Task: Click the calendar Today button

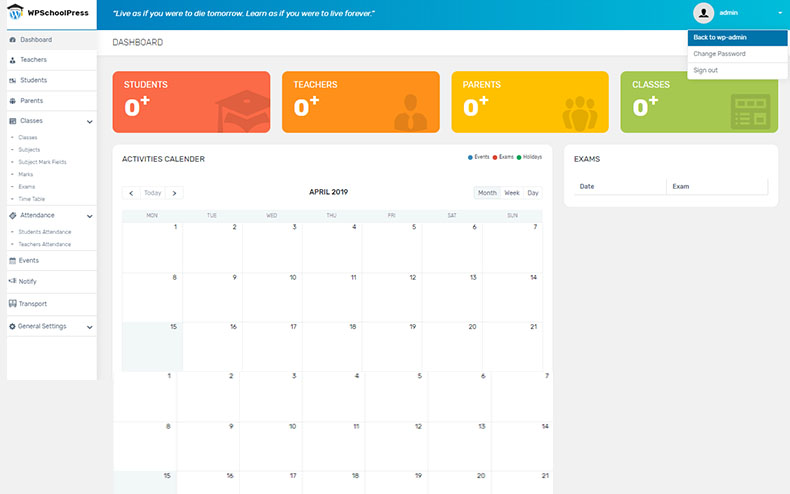Action: pyautogui.click(x=152, y=193)
